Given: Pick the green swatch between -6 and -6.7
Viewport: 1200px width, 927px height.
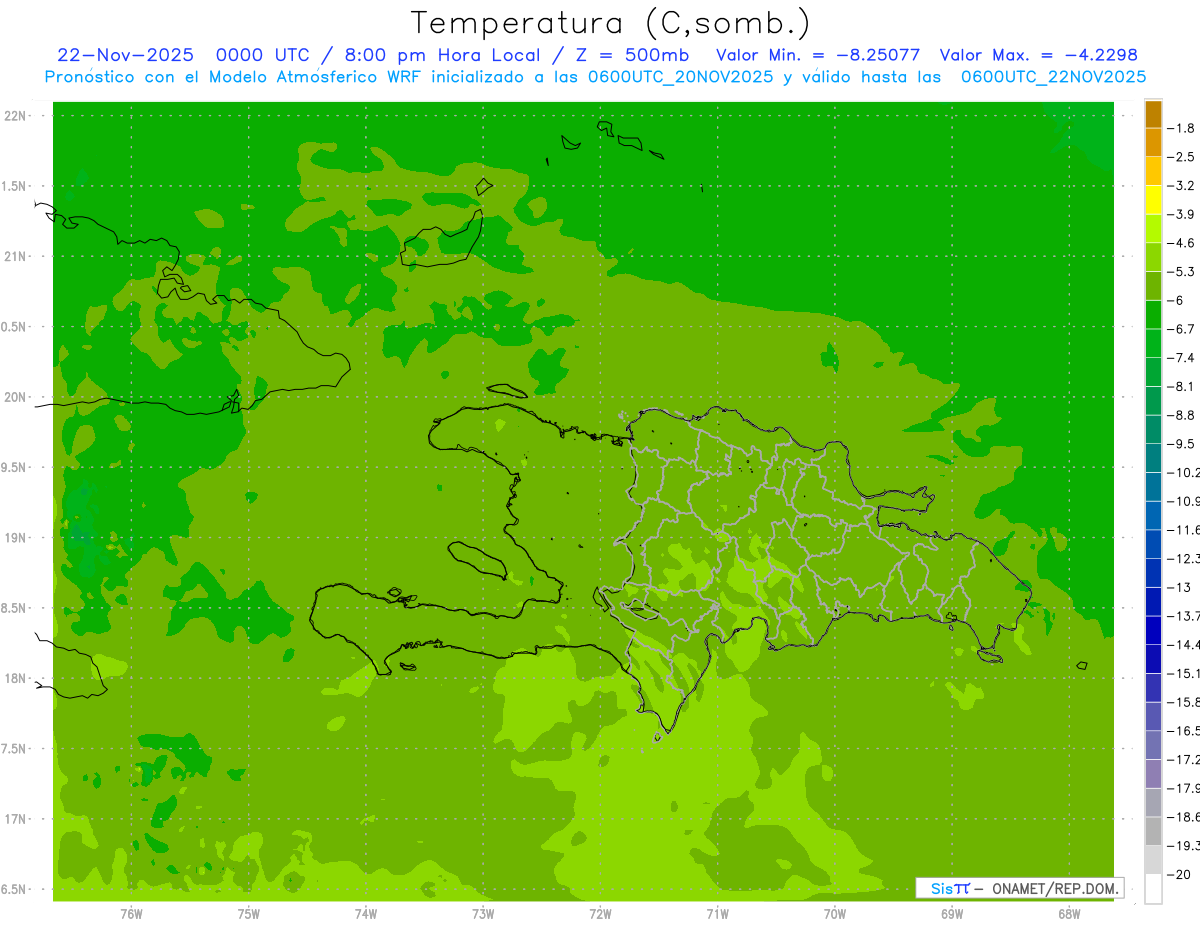Looking at the screenshot, I should click(x=1153, y=315).
